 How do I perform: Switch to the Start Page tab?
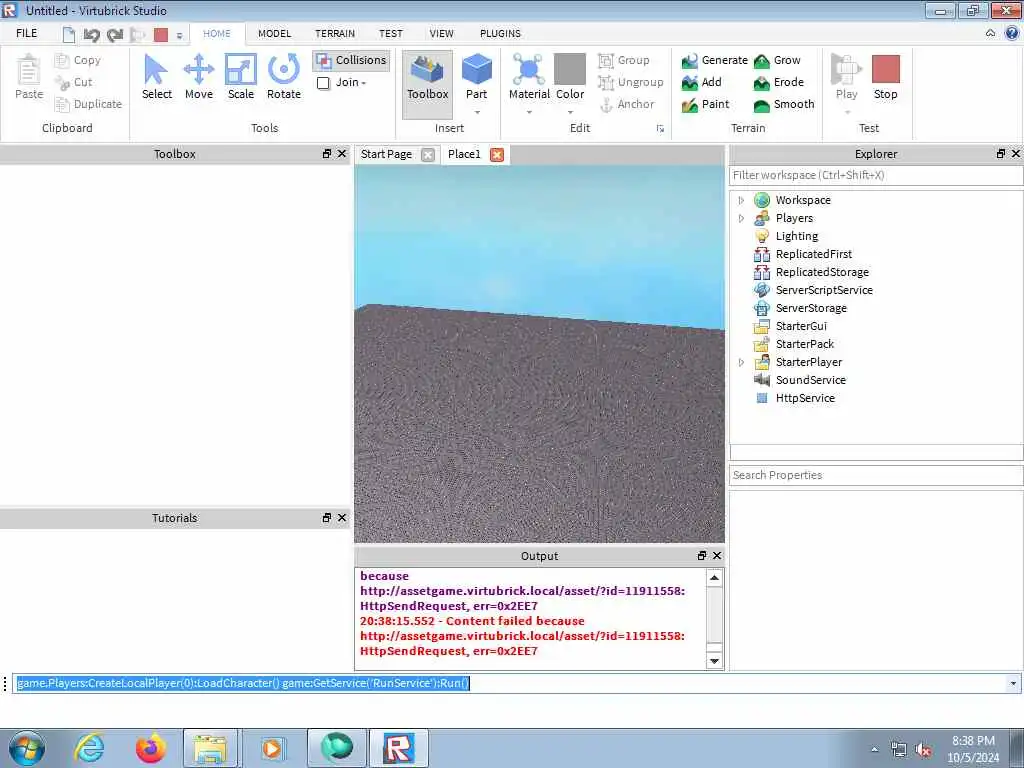386,154
